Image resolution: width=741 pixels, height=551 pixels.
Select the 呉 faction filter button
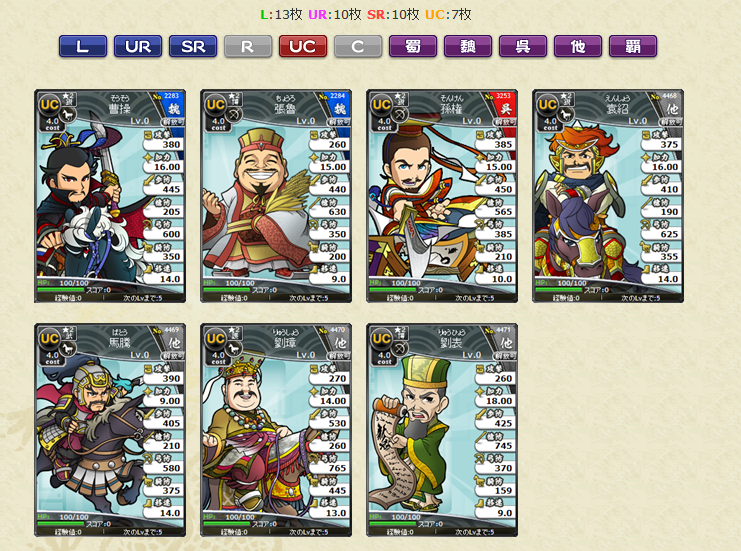(x=523, y=46)
